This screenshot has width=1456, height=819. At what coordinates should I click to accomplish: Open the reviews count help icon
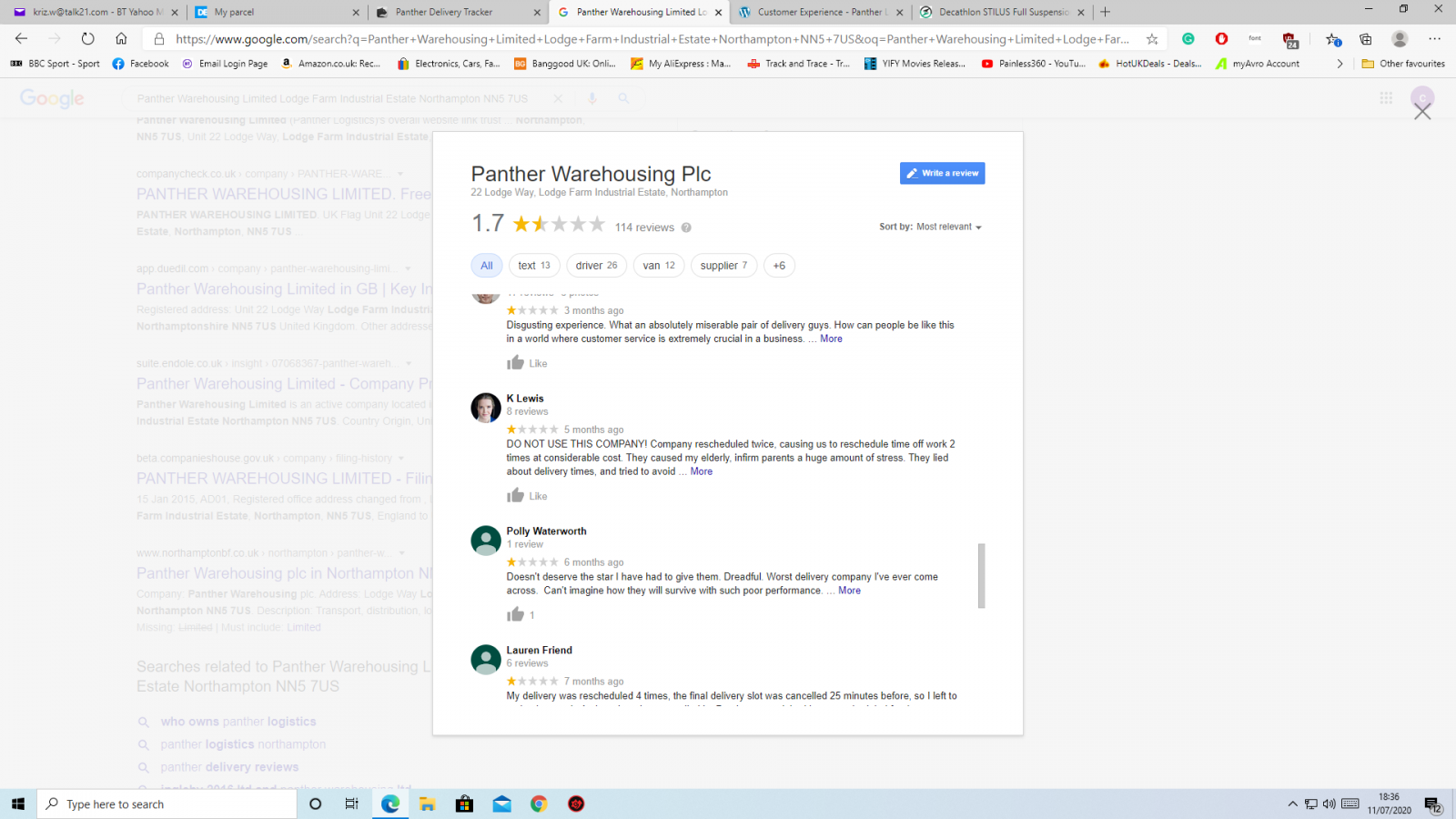686,227
